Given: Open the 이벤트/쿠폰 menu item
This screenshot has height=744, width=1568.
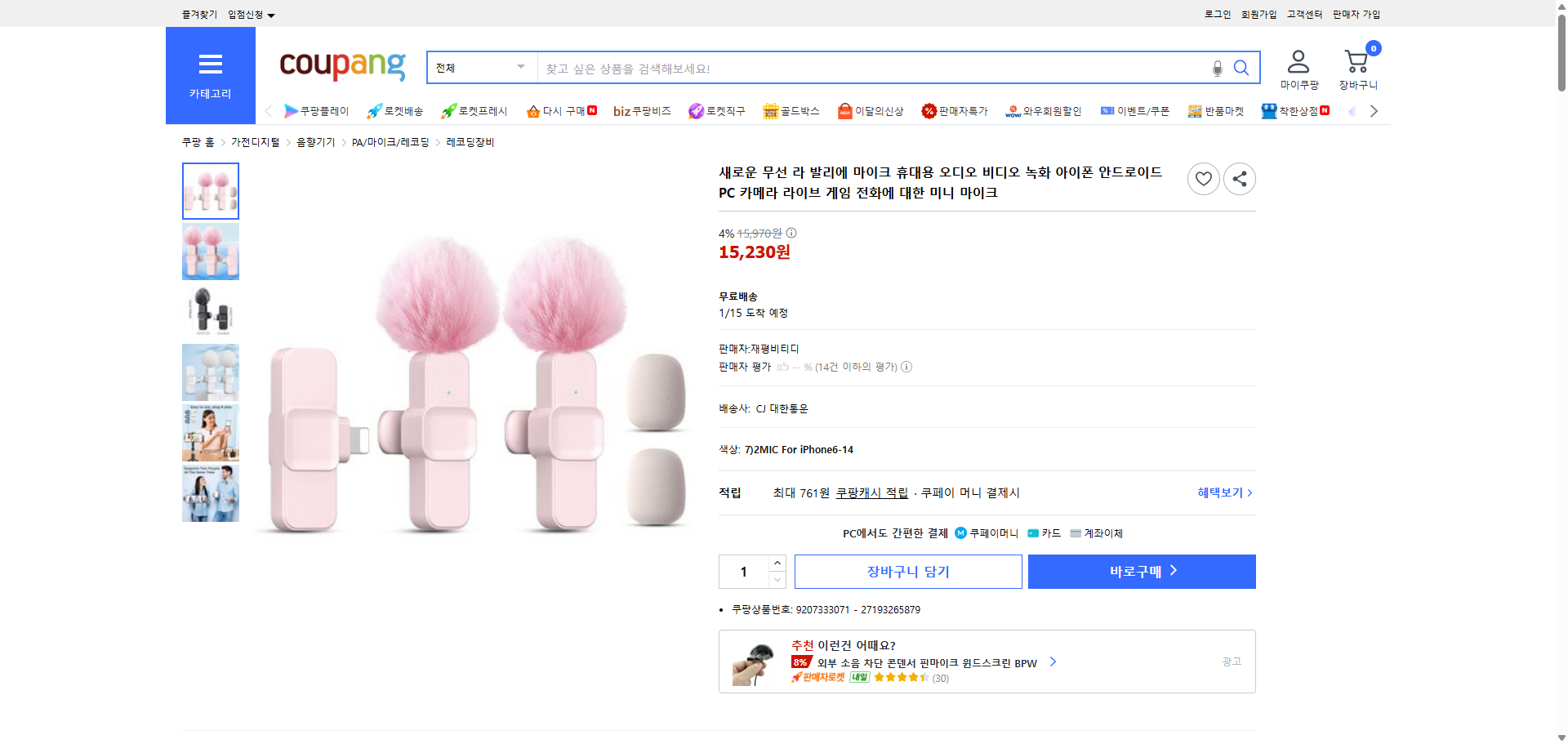Looking at the screenshot, I should point(1135,110).
